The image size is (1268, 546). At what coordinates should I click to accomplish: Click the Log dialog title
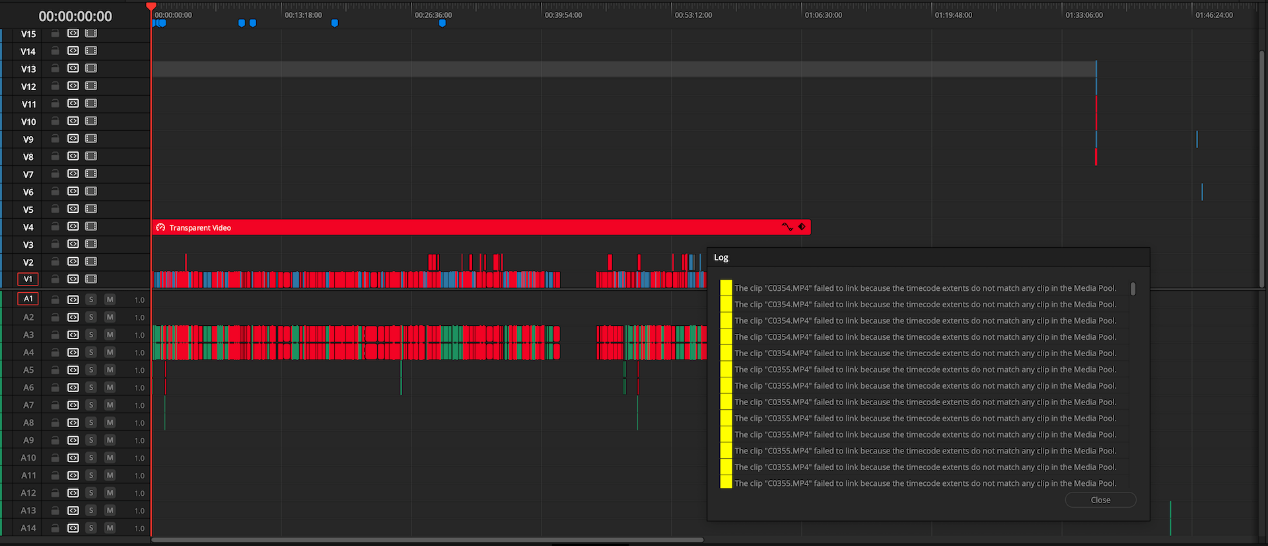(x=721, y=258)
